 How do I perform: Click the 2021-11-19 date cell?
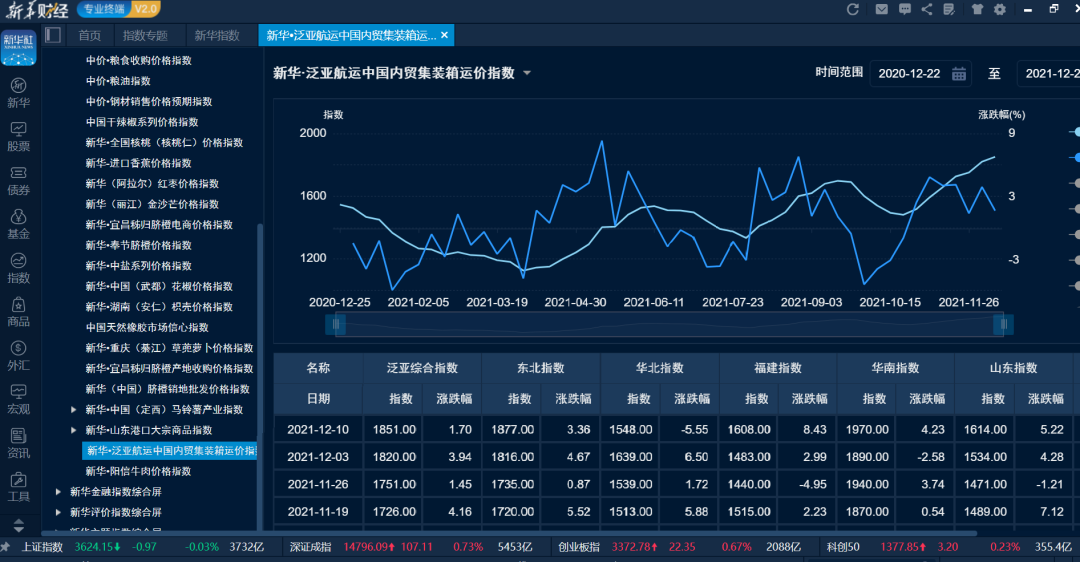(318, 512)
